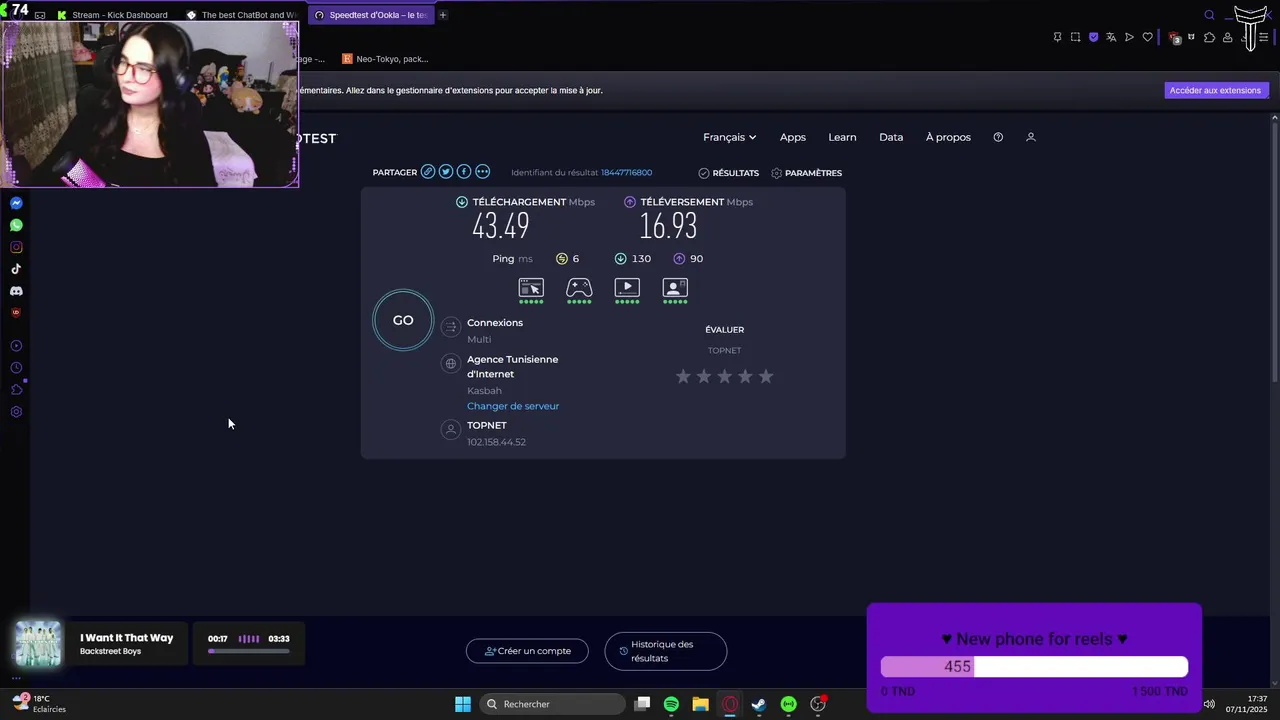This screenshot has width=1280, height=720.
Task: Click the result ID 18447716800
Action: coord(626,173)
